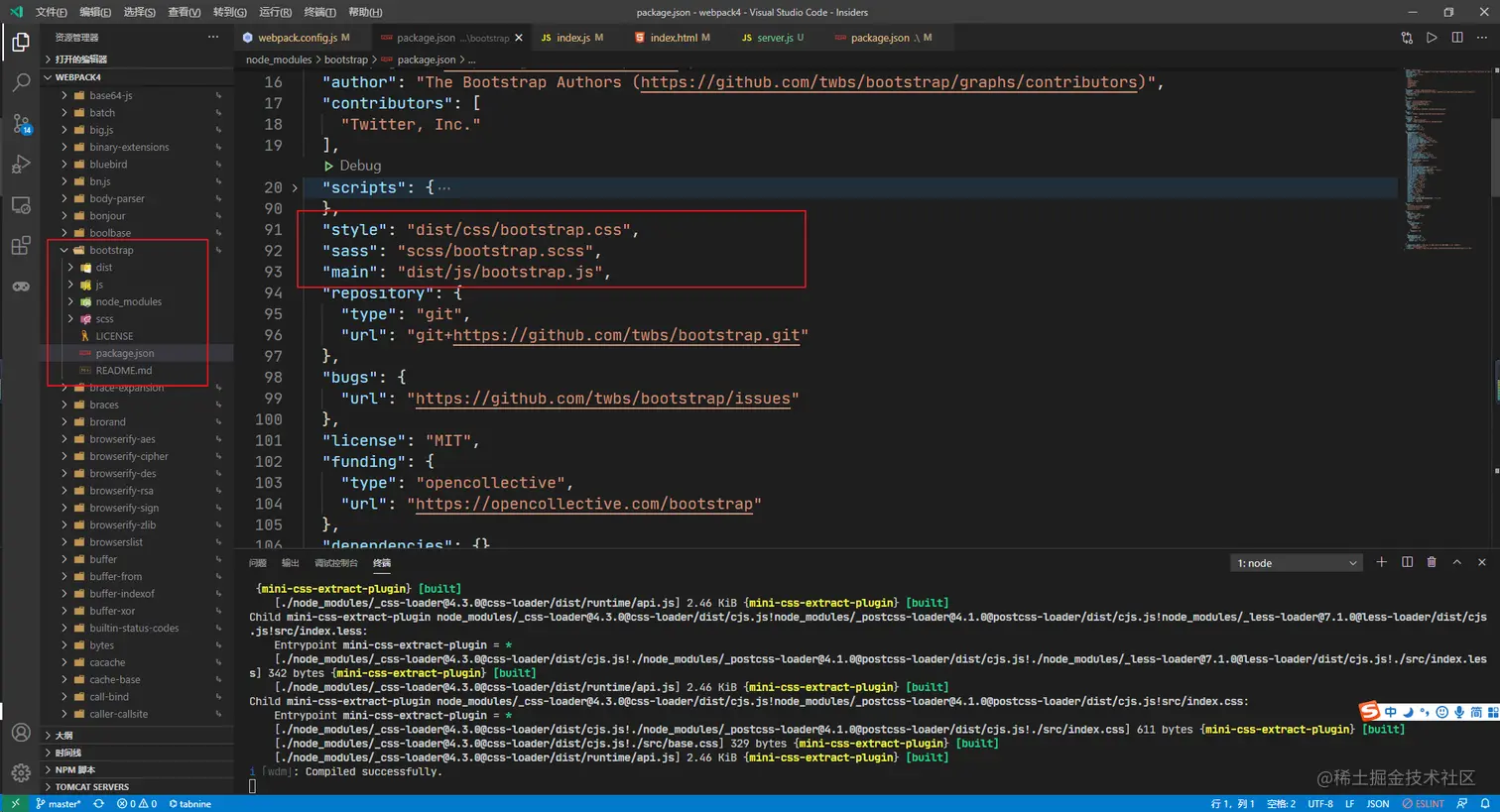Screen dimensions: 1500x812
Task: Open the 帮助(H) menu
Action: 365,12
